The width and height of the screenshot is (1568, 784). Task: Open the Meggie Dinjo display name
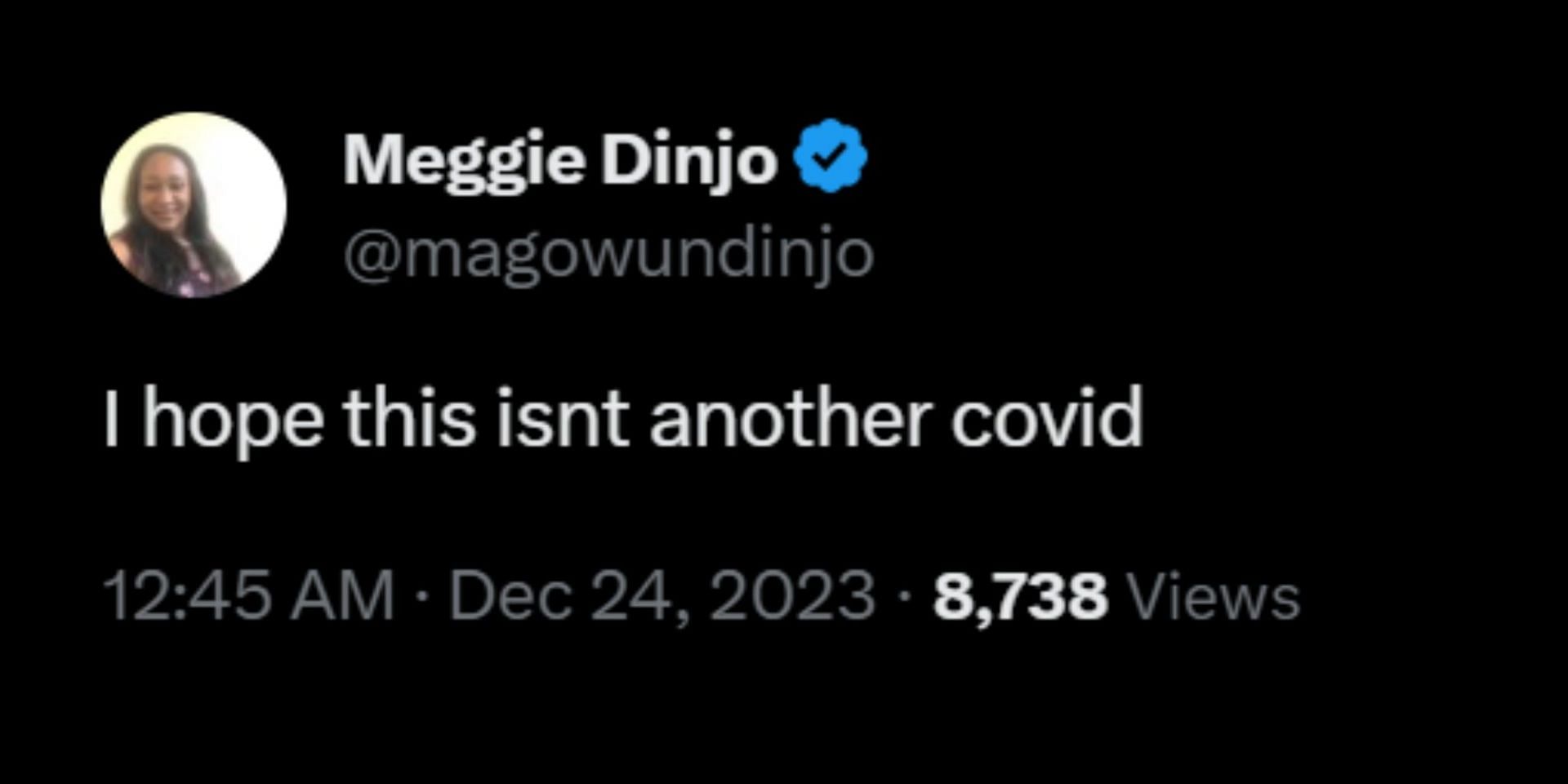point(560,161)
